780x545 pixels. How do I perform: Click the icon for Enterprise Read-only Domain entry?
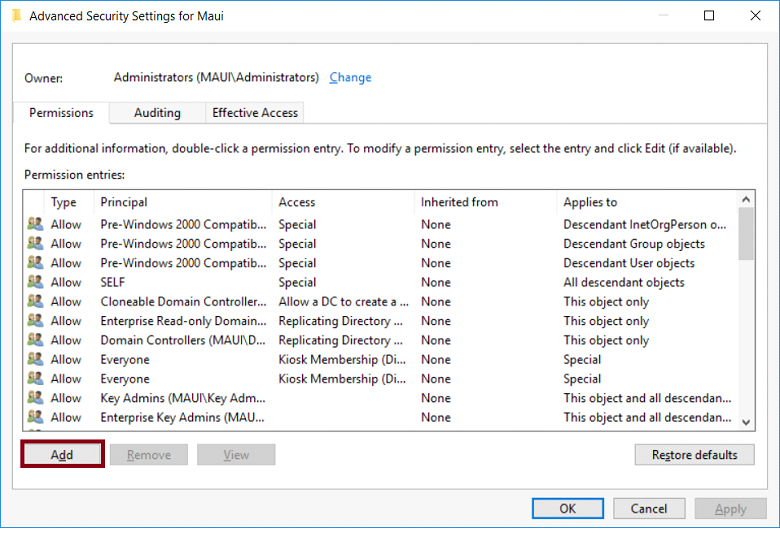point(36,321)
